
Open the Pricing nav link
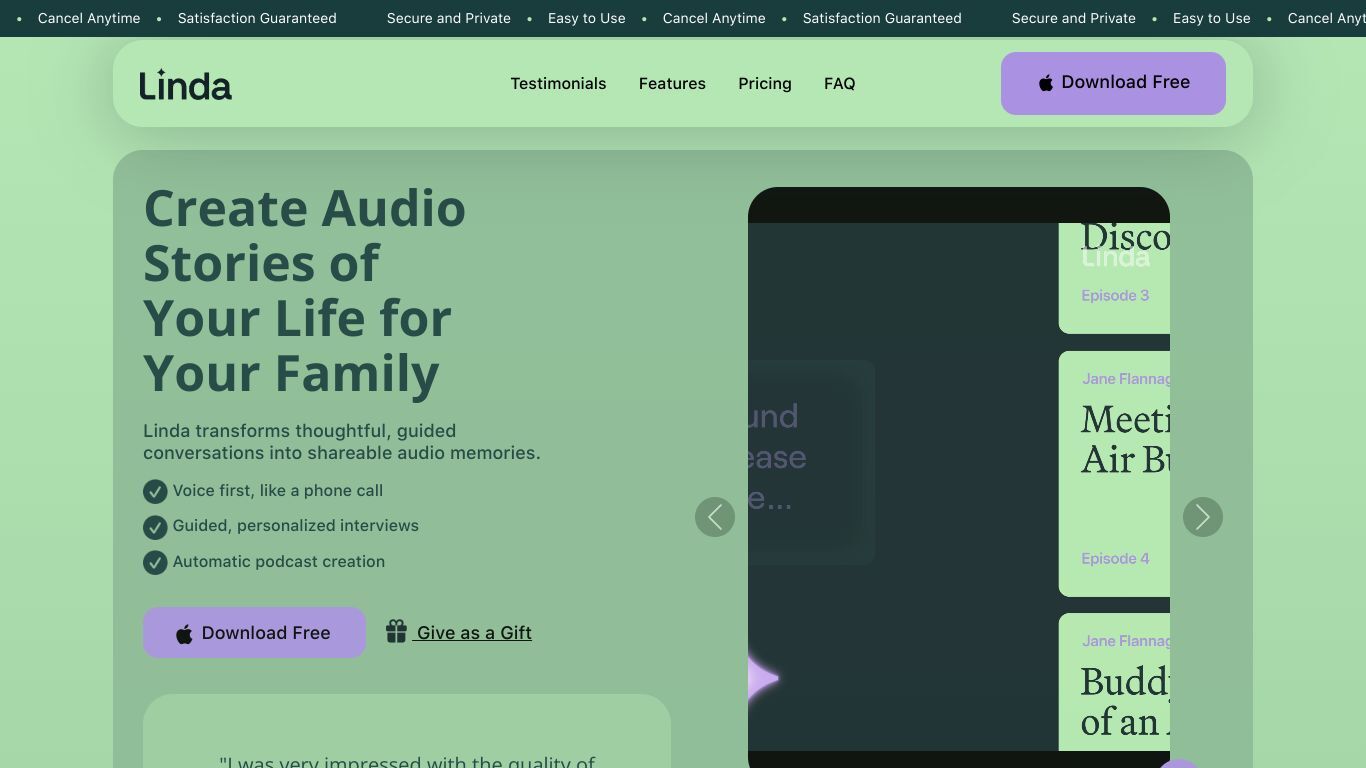point(765,84)
